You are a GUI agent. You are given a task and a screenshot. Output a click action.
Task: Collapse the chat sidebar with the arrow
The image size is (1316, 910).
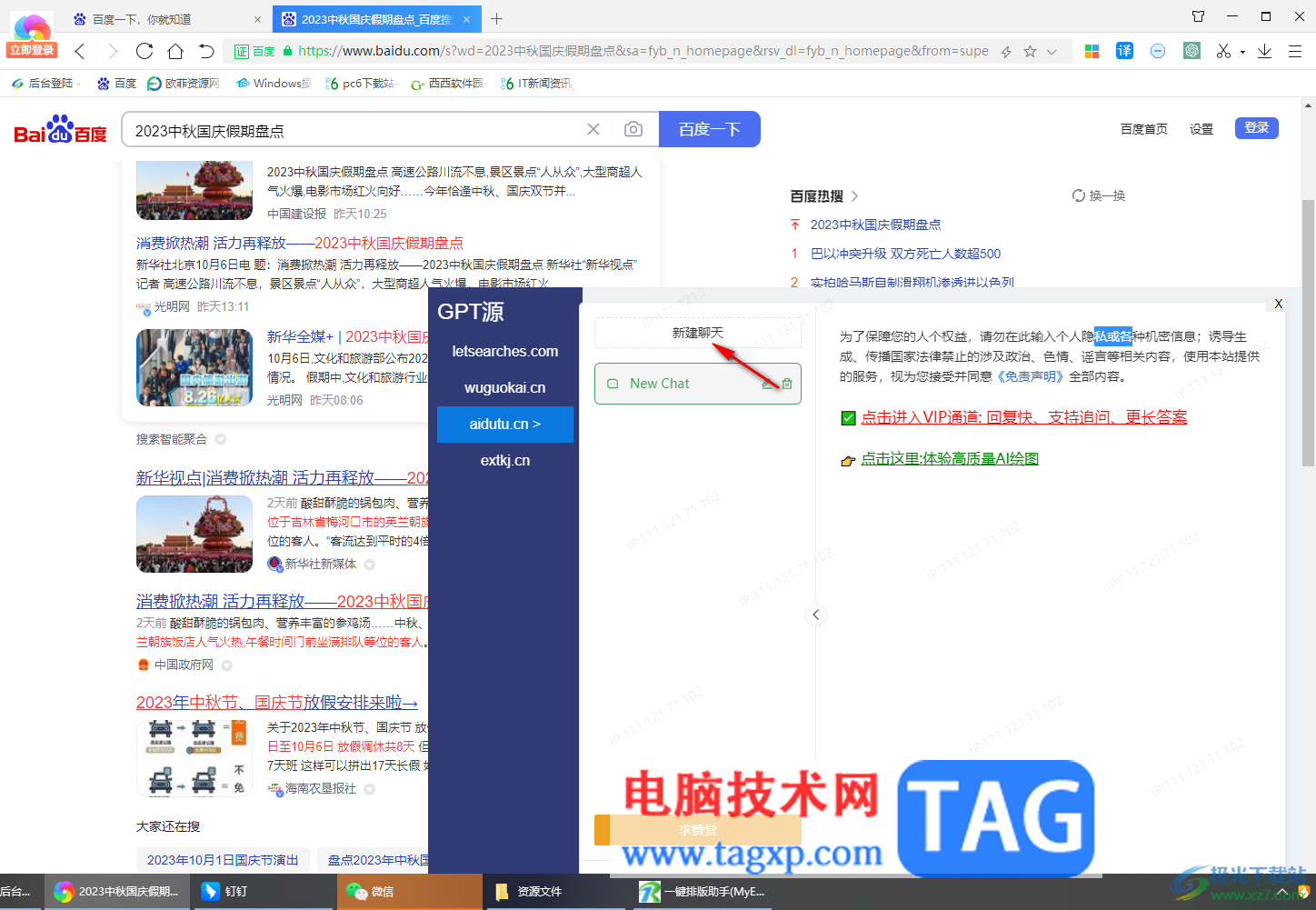click(816, 615)
